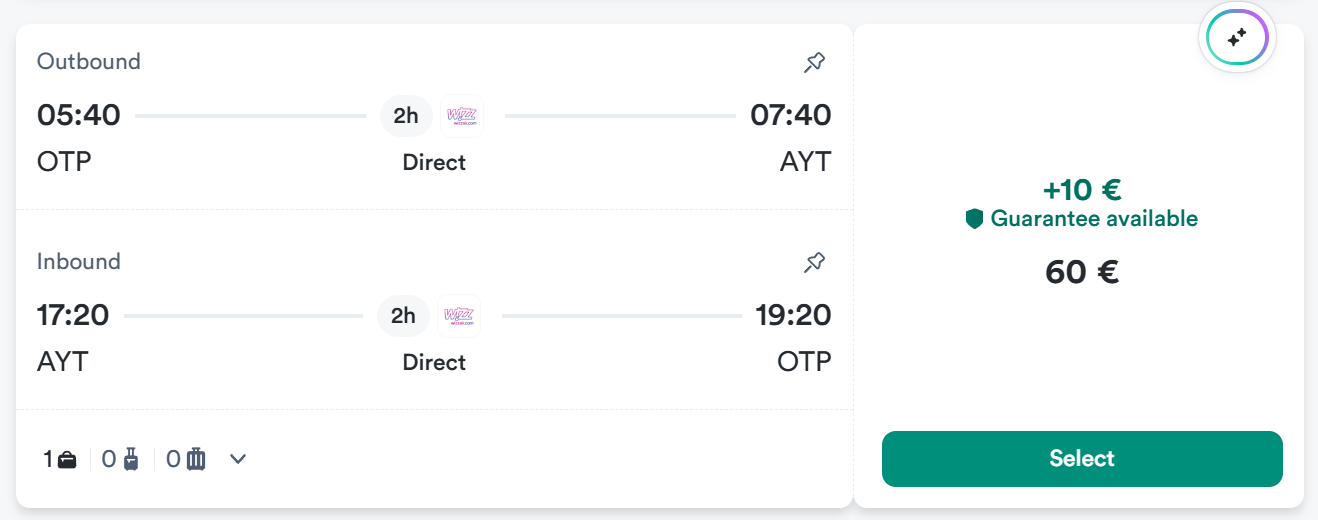1318x520 pixels.
Task: Click the inbound Wizz Air logo
Action: click(x=459, y=316)
